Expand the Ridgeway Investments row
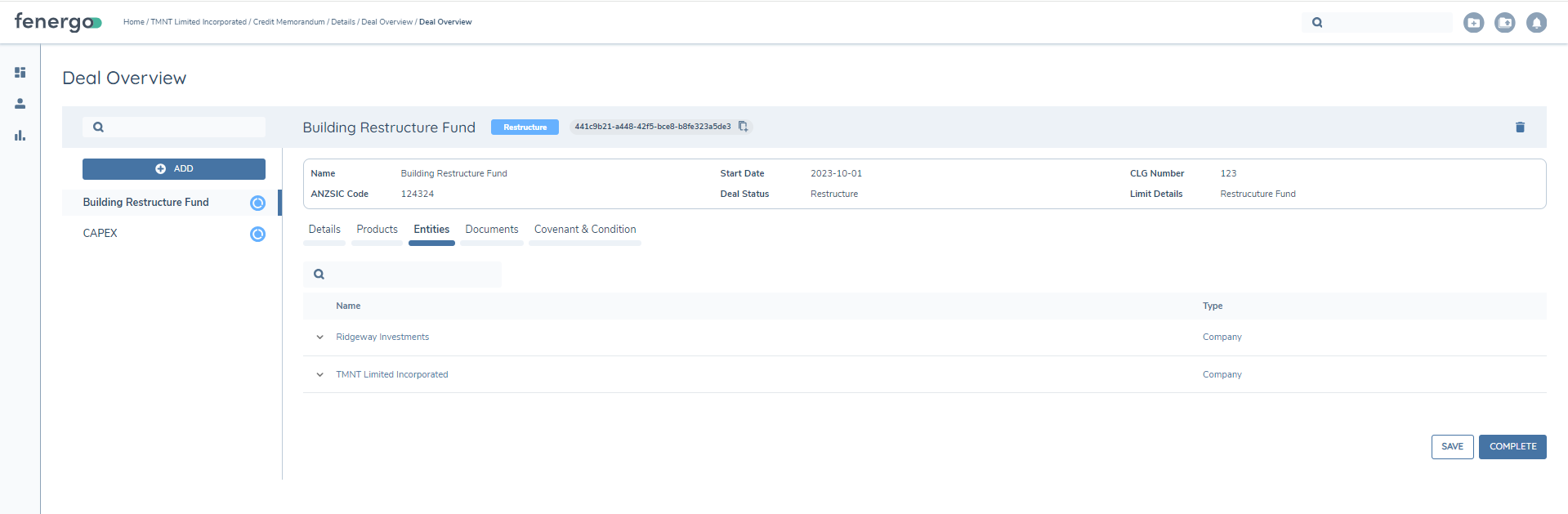This screenshot has width=1568, height=514. point(319,337)
